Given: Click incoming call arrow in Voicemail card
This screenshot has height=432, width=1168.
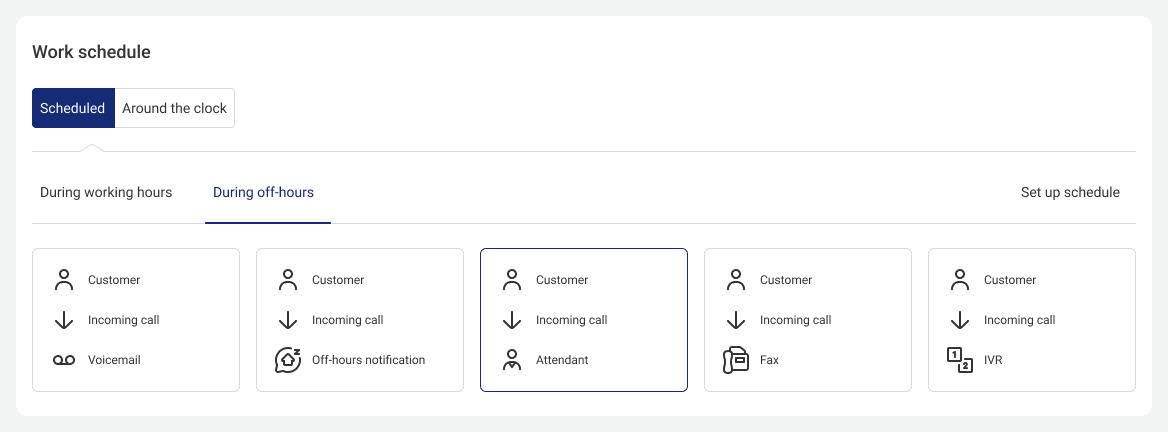Looking at the screenshot, I should point(64,320).
